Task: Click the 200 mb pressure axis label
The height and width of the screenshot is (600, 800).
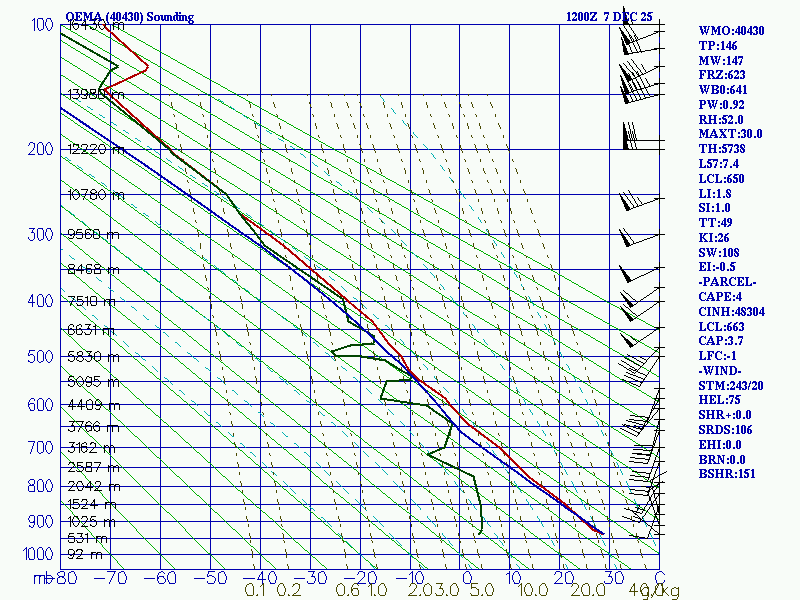Action: tap(40, 149)
